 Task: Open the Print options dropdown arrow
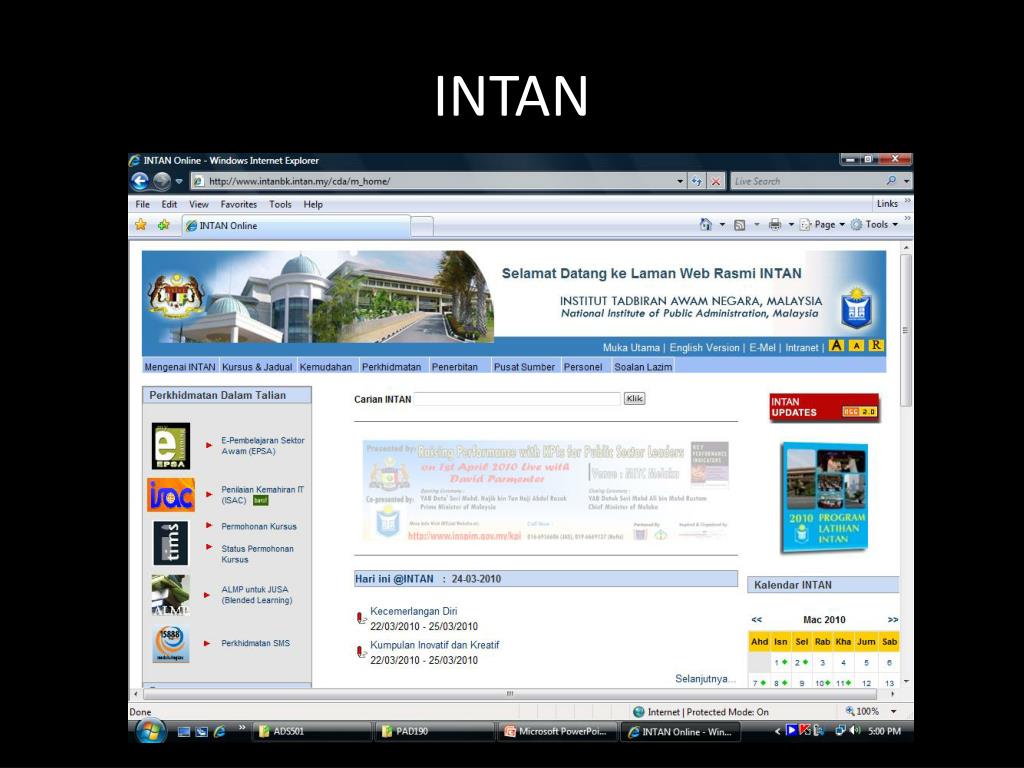pyautogui.click(x=791, y=225)
